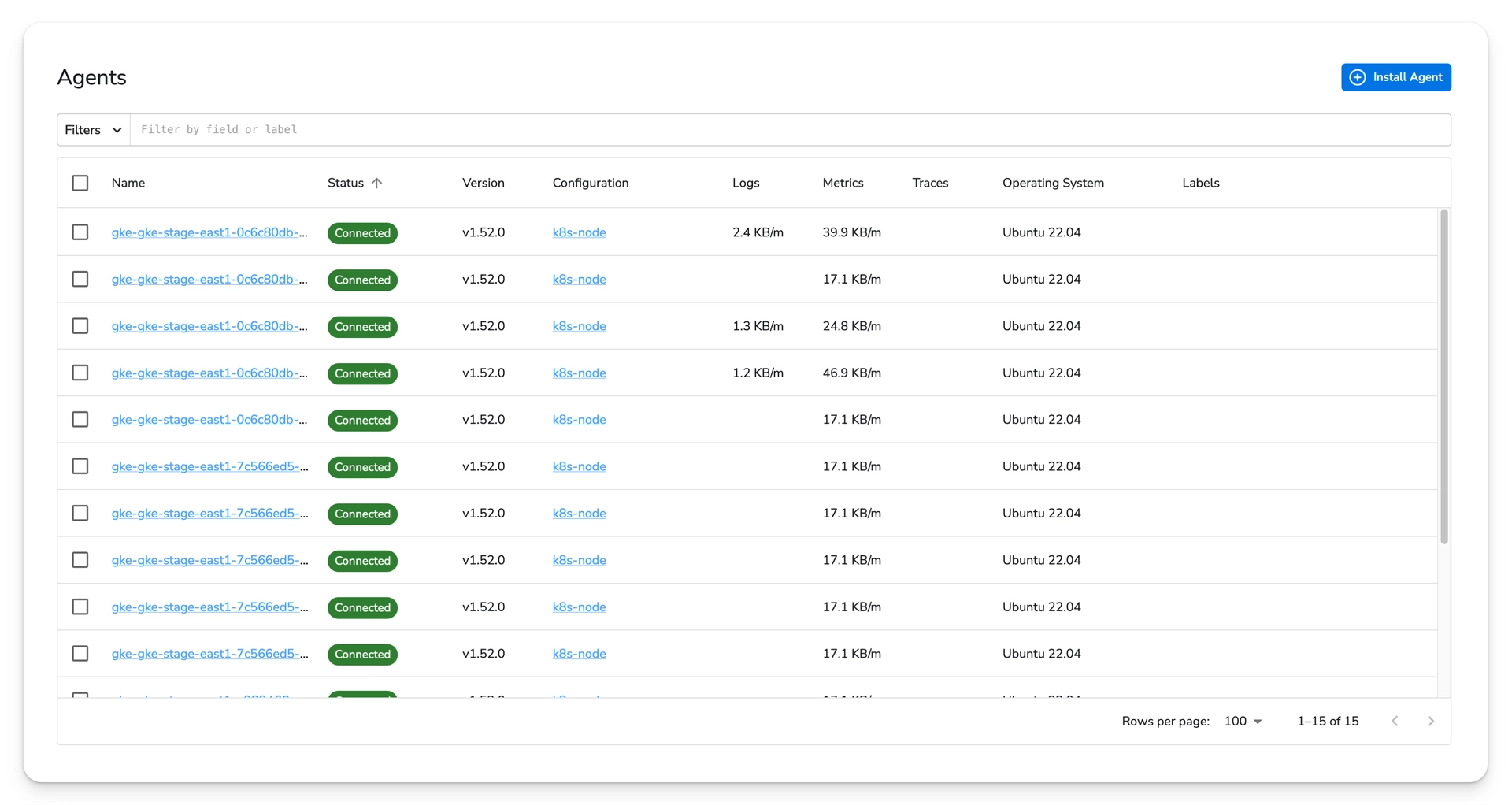The image size is (1512, 805).
Task: Open agent gke-gke-stage-east1-0c6c80db details link
Action: [209, 232]
